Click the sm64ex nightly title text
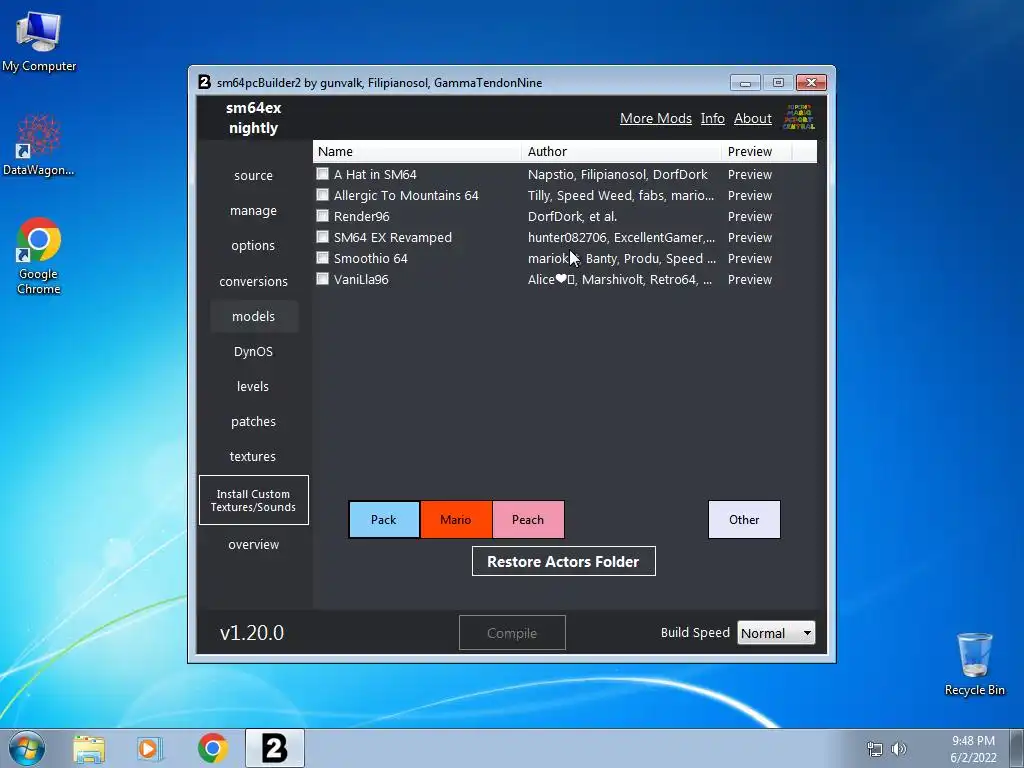The width and height of the screenshot is (1024, 768). click(x=253, y=118)
